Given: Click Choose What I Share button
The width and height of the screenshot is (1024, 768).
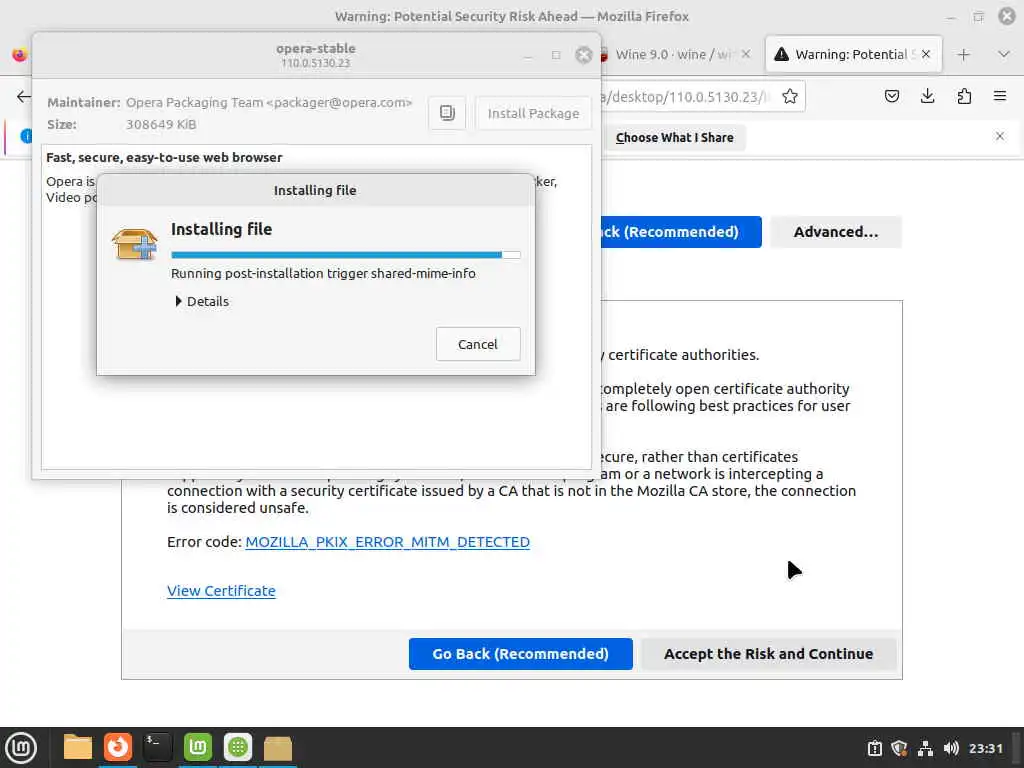Looking at the screenshot, I should tap(674, 138).
